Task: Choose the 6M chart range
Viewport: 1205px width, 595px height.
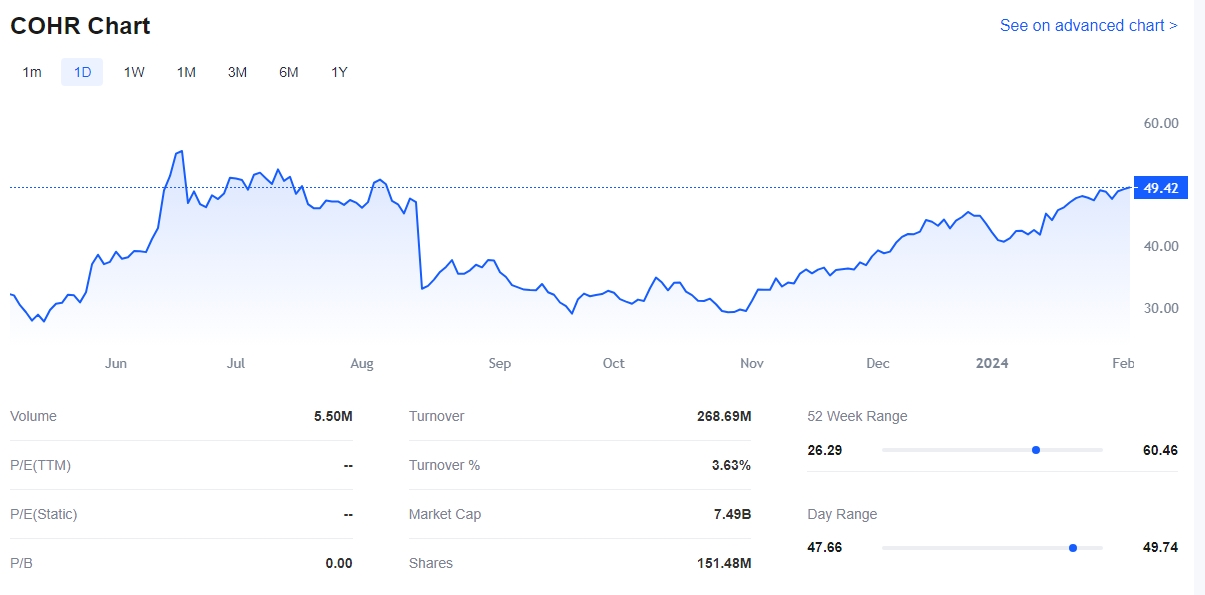Action: coord(289,72)
